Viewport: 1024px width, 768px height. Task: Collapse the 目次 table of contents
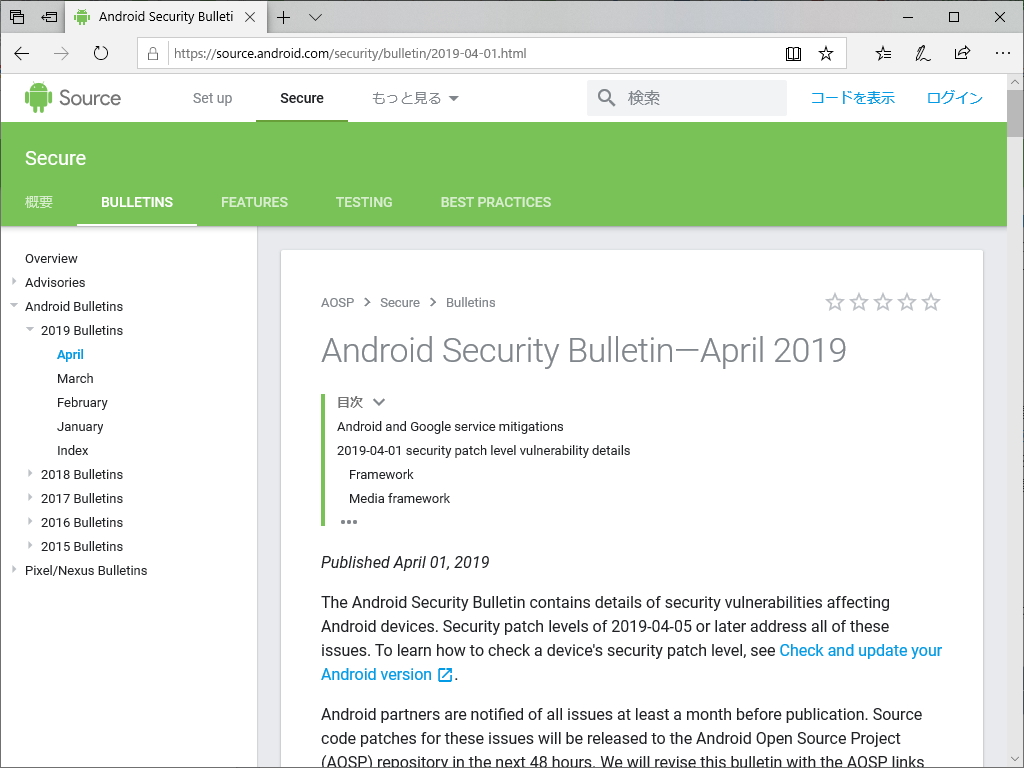(377, 401)
